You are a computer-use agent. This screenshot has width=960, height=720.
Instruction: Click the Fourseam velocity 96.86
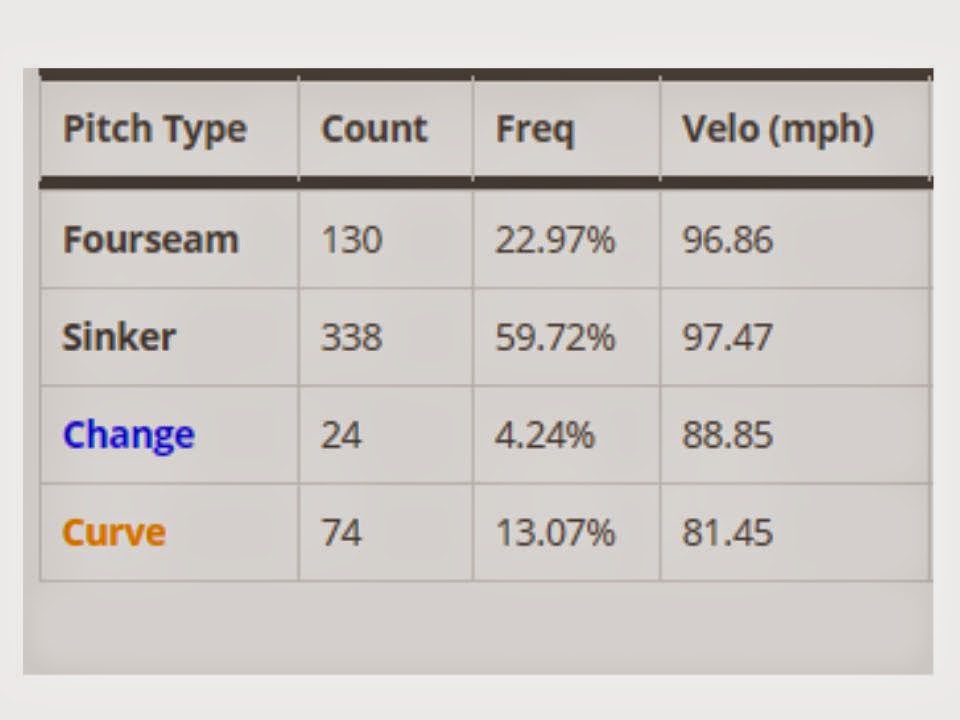[x=727, y=239]
